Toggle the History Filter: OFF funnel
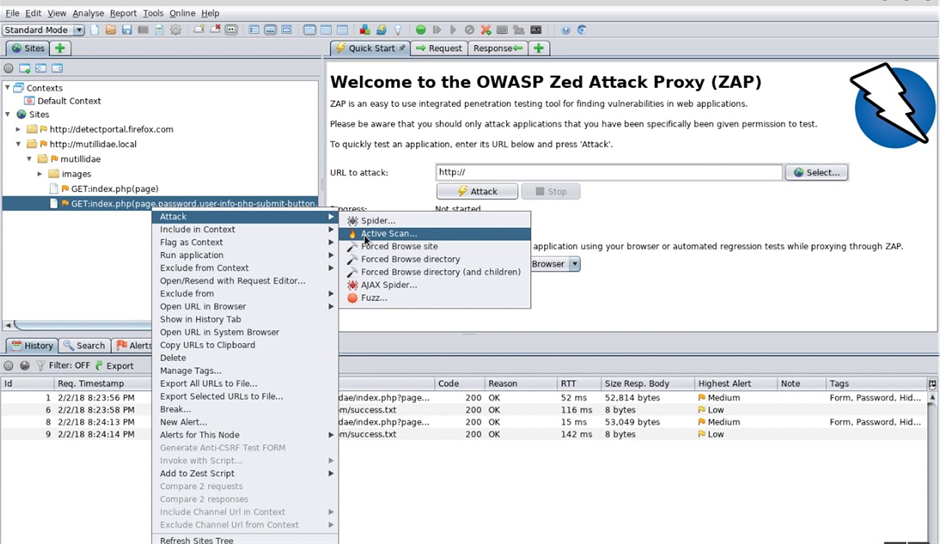Viewport: 942px width, 544px height. 40,366
